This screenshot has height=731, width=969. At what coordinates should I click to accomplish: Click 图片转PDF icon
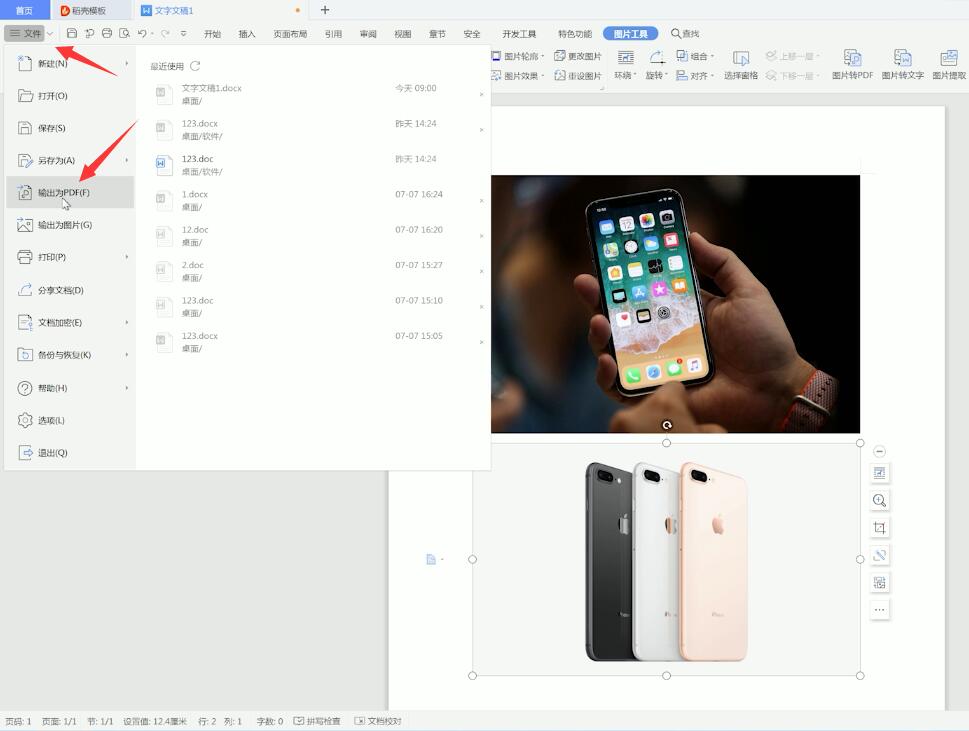pyautogui.click(x=852, y=65)
